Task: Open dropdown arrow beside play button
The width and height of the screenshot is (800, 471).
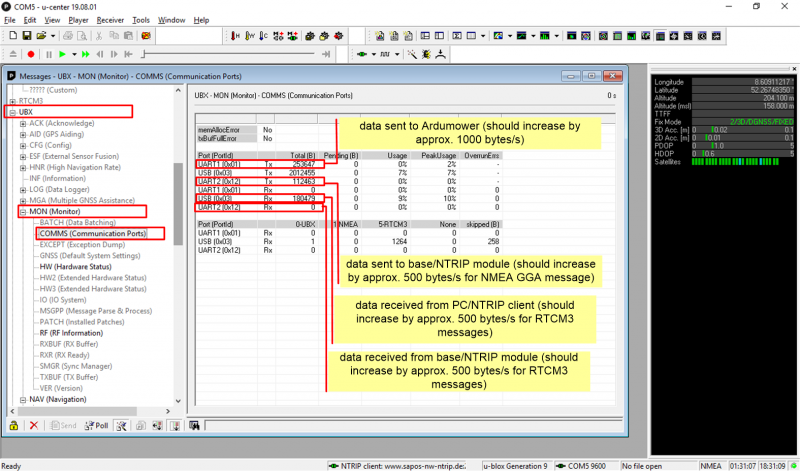Action: coord(74,54)
